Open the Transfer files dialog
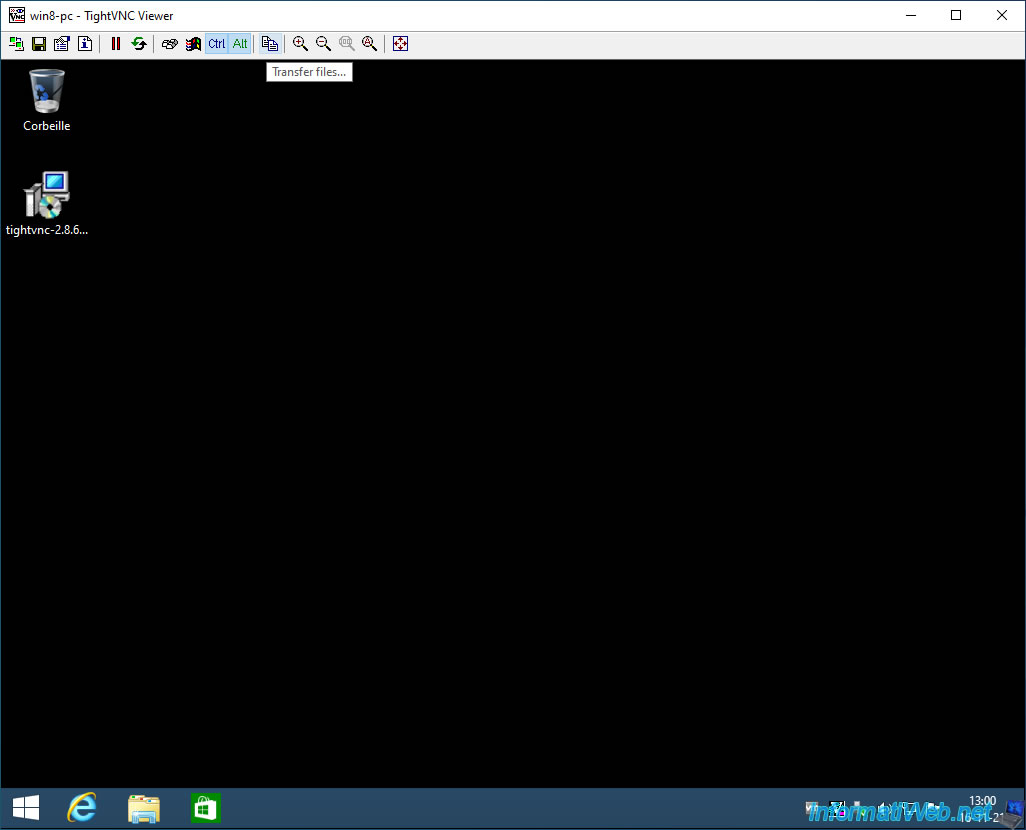The height and width of the screenshot is (830, 1026). (x=269, y=44)
